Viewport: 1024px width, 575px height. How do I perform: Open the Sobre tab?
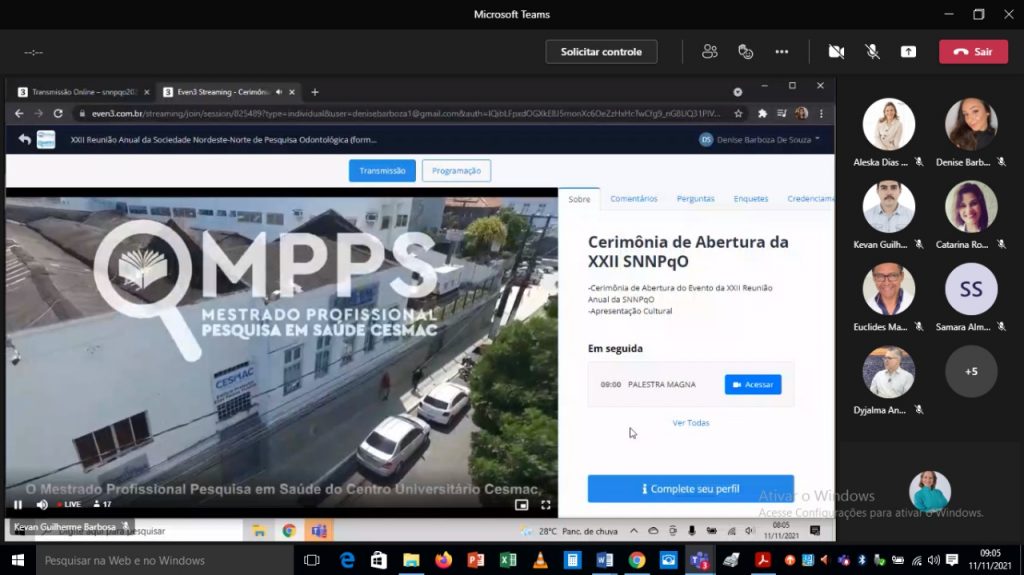579,199
